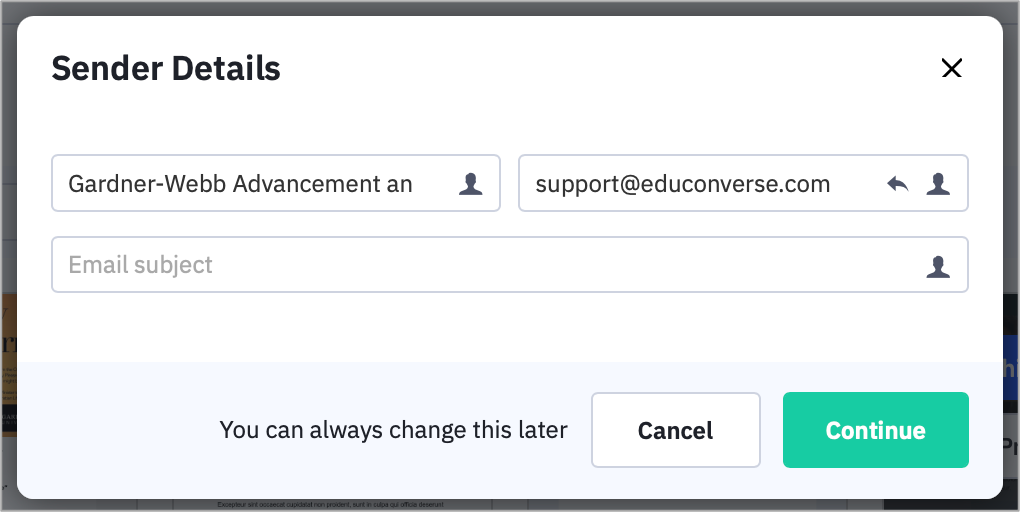
Task: Click the dimmed blue button behind the dialog's right edge
Action: [x=1011, y=366]
